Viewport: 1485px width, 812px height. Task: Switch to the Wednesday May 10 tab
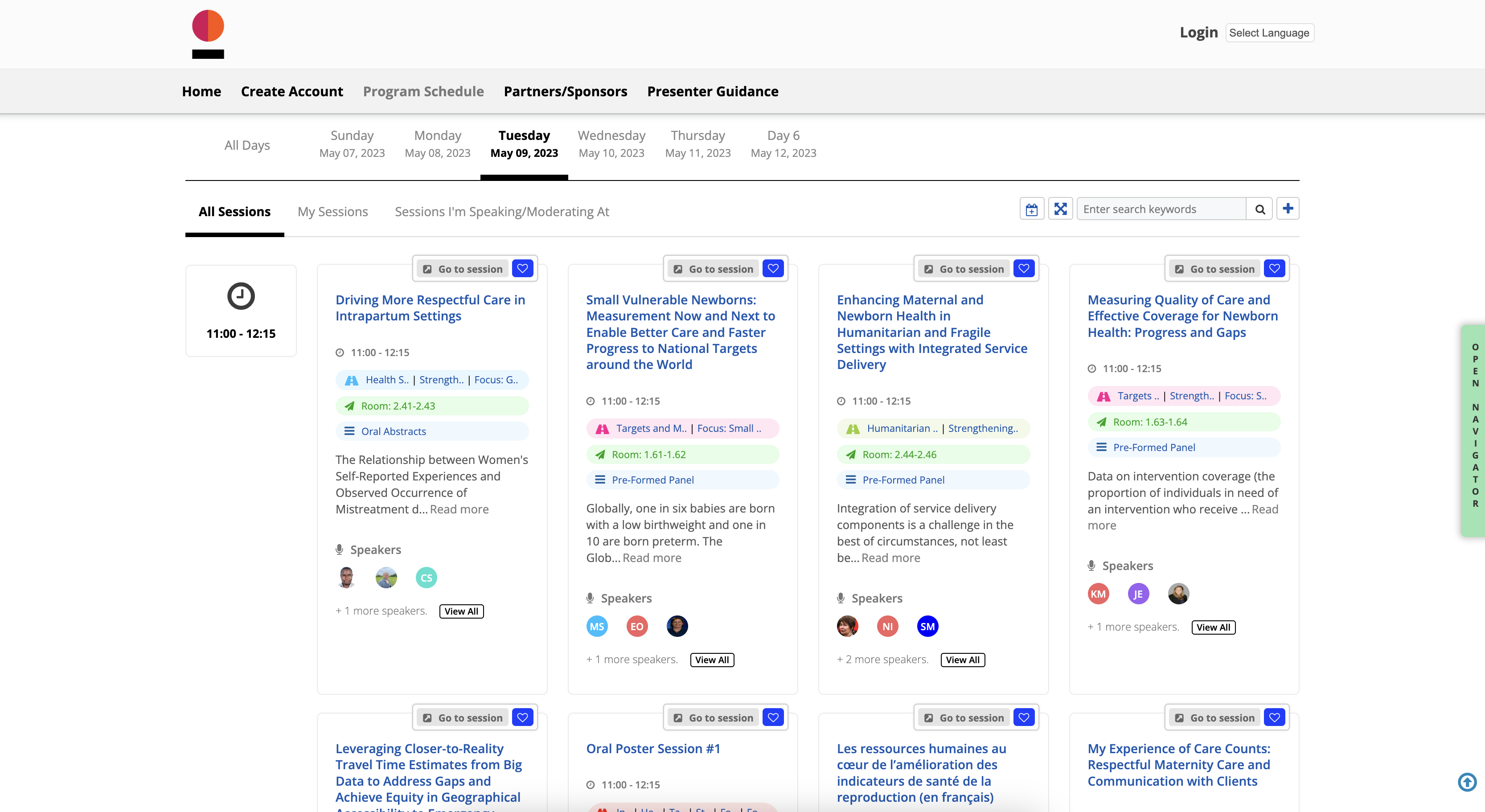click(611, 144)
